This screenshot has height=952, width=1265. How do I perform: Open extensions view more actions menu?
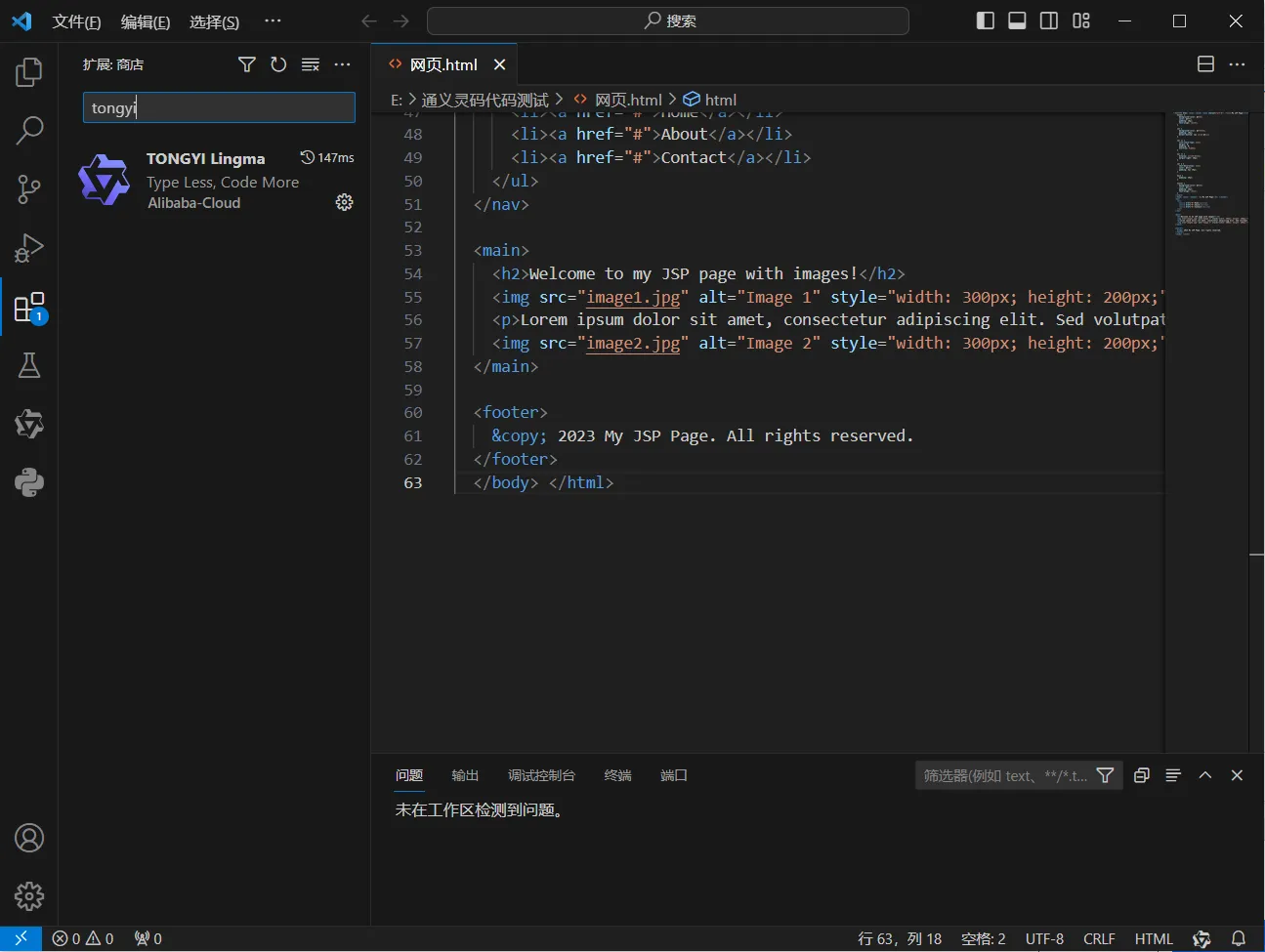pyautogui.click(x=342, y=64)
